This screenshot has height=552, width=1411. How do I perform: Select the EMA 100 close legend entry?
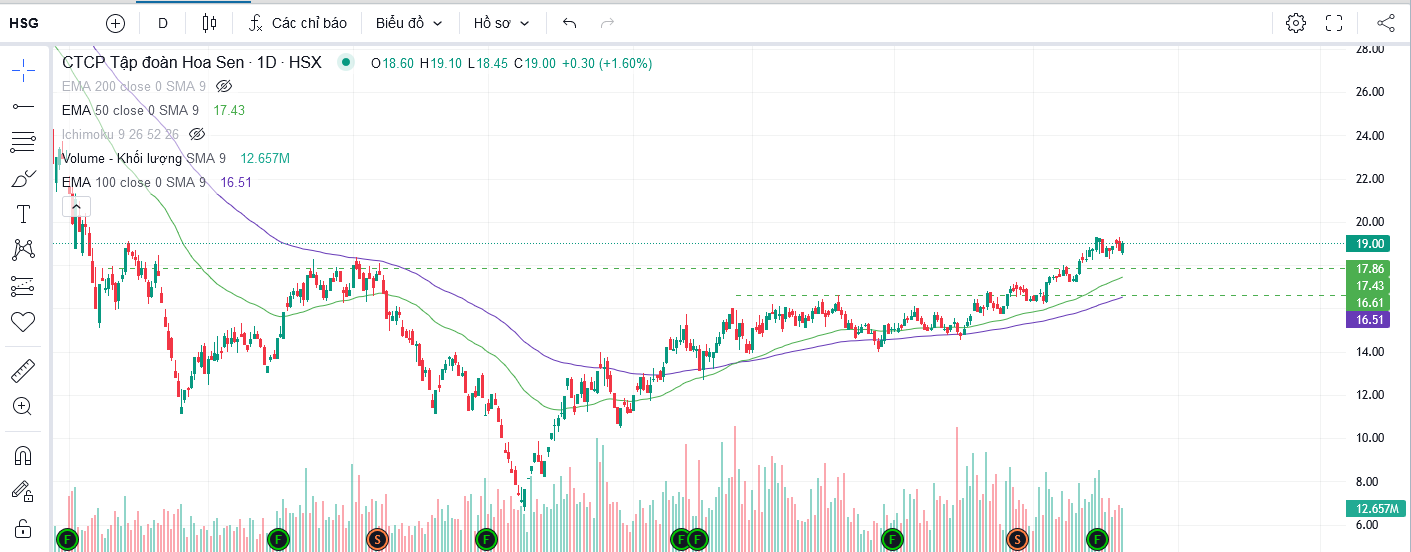tap(134, 182)
